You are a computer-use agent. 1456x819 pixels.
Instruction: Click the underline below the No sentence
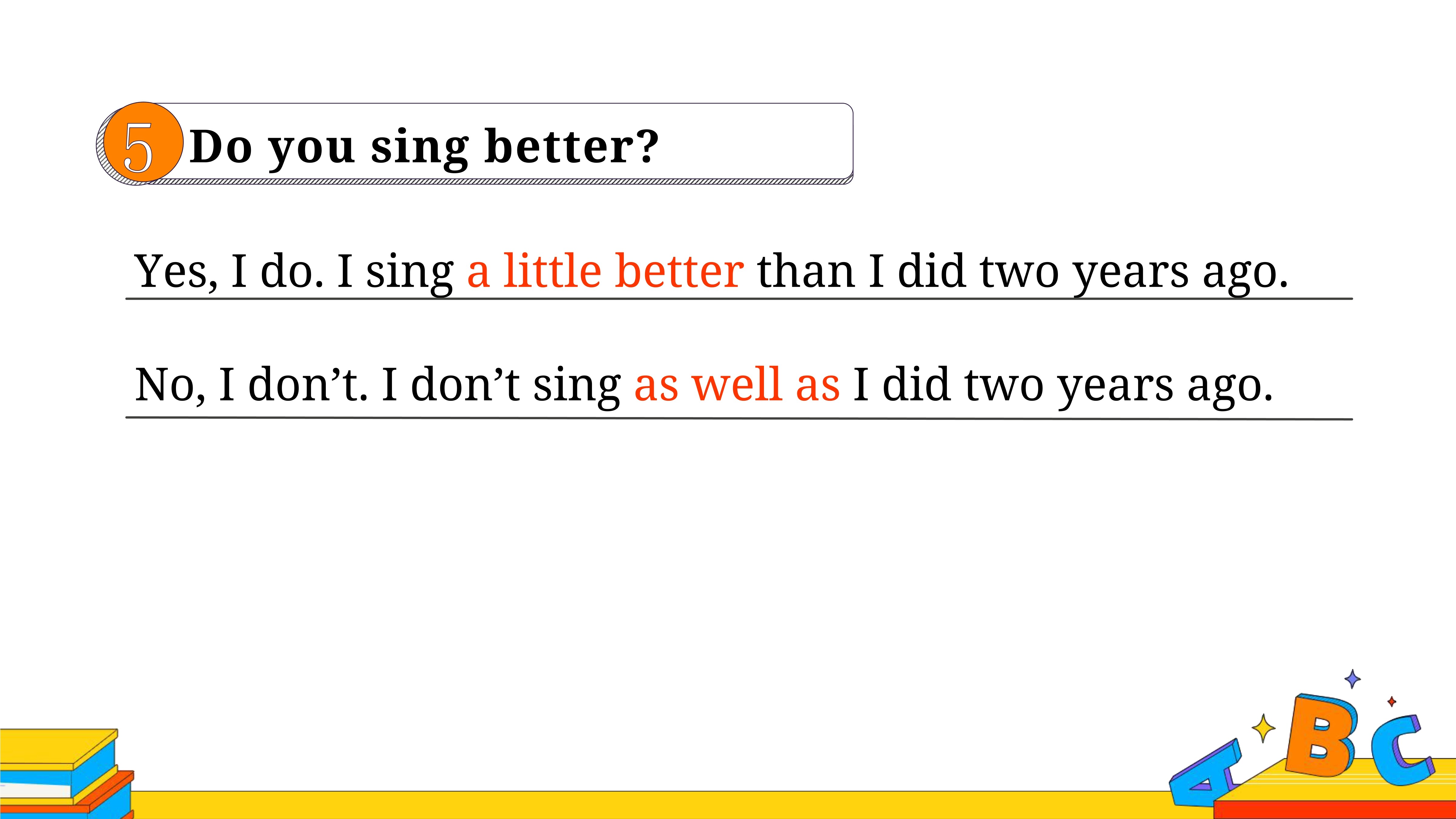point(739,418)
